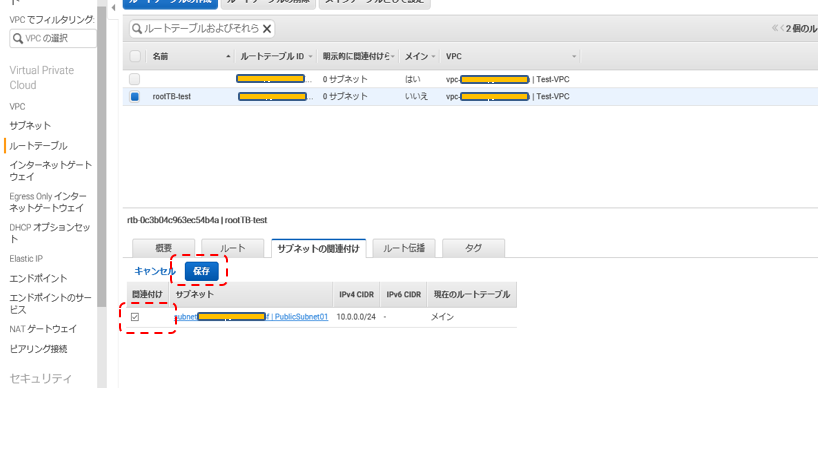The height and width of the screenshot is (460, 819).
Task: Click the magnifier icon in VPC filter box
Action: (17, 39)
